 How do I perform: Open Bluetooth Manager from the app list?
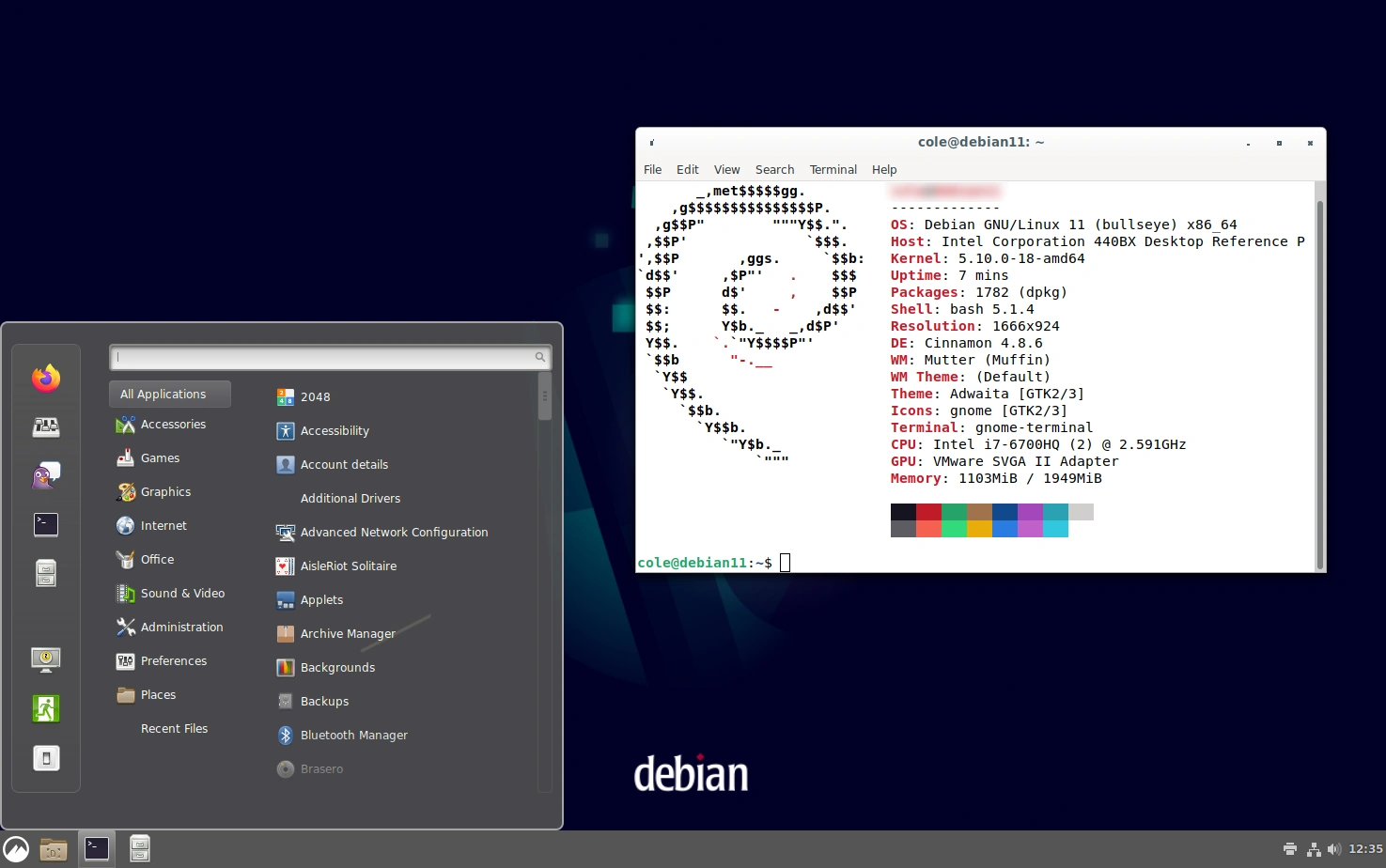pyautogui.click(x=353, y=735)
